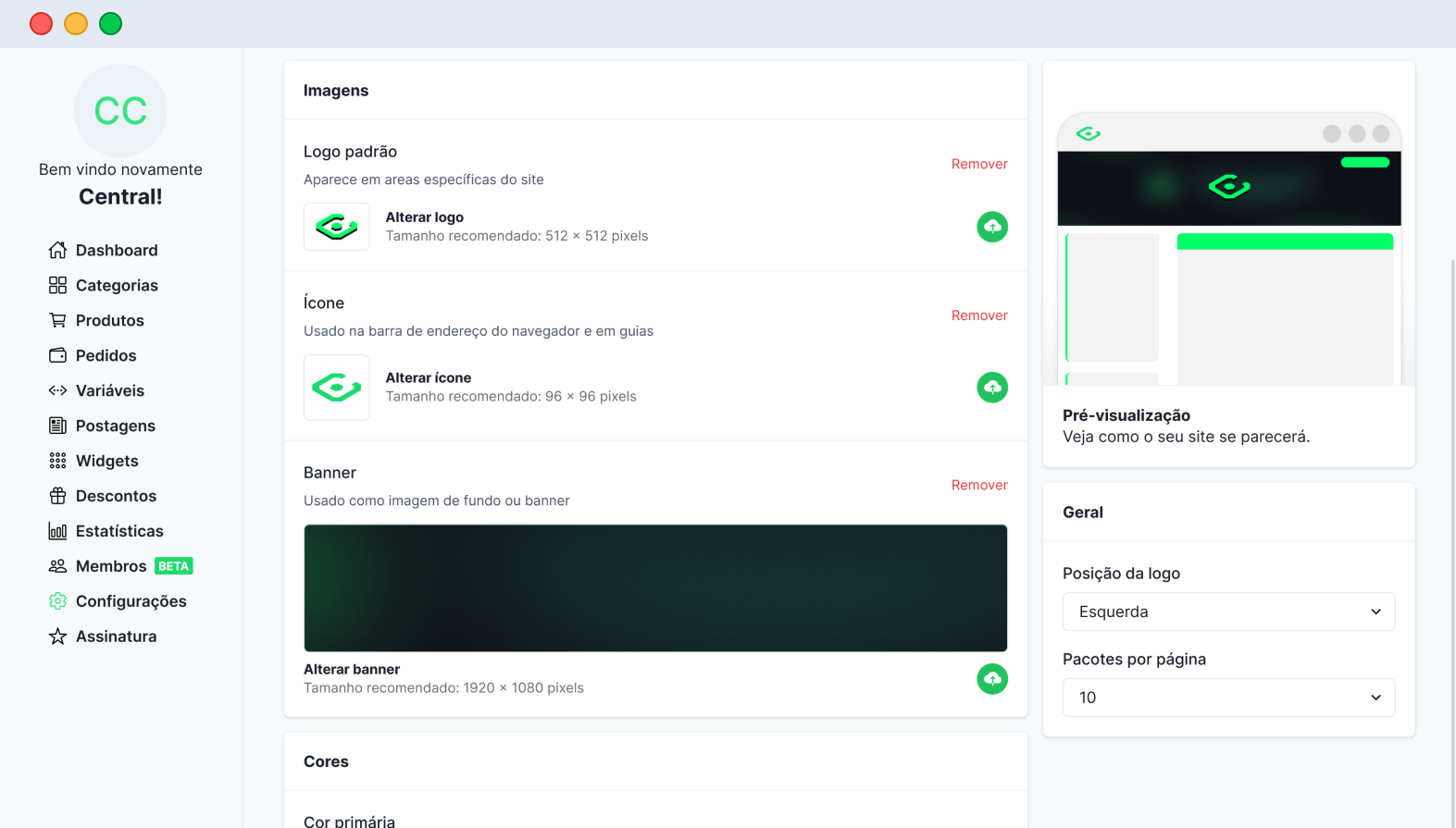Click the Cores section heading
The width and height of the screenshot is (1456, 828).
(326, 761)
